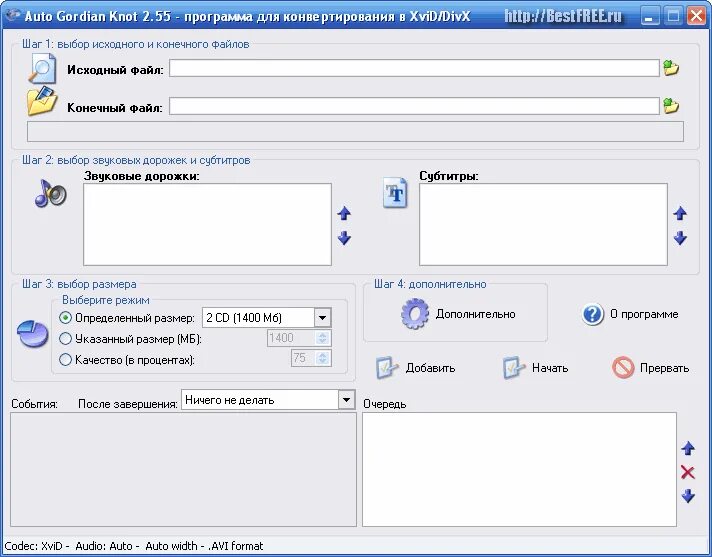Click inside the События log area
712x557 pixels.
[x=183, y=469]
